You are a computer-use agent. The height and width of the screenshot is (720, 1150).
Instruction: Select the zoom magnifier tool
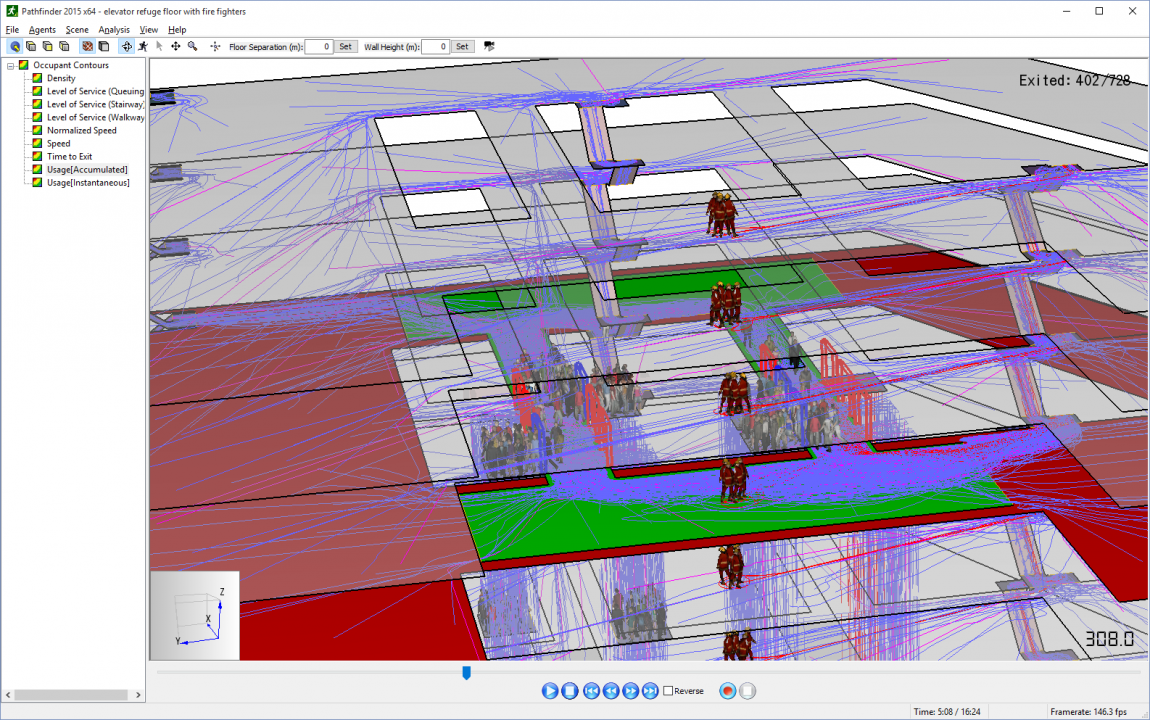(193, 46)
